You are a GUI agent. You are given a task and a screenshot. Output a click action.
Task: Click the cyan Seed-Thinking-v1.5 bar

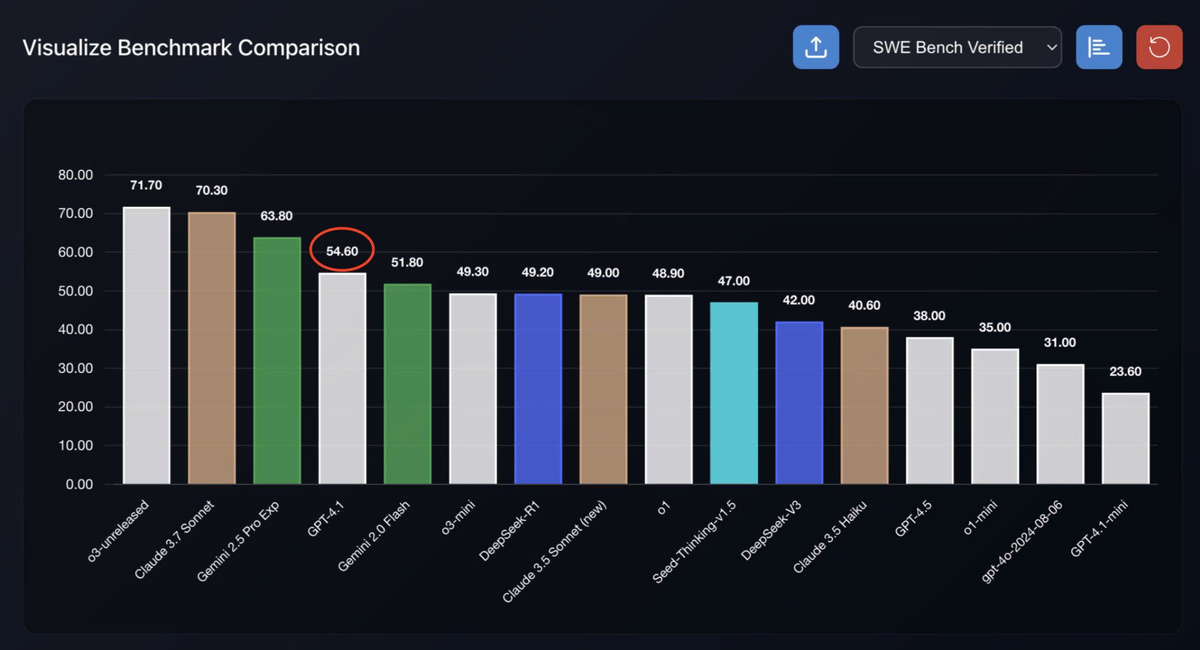click(x=734, y=393)
